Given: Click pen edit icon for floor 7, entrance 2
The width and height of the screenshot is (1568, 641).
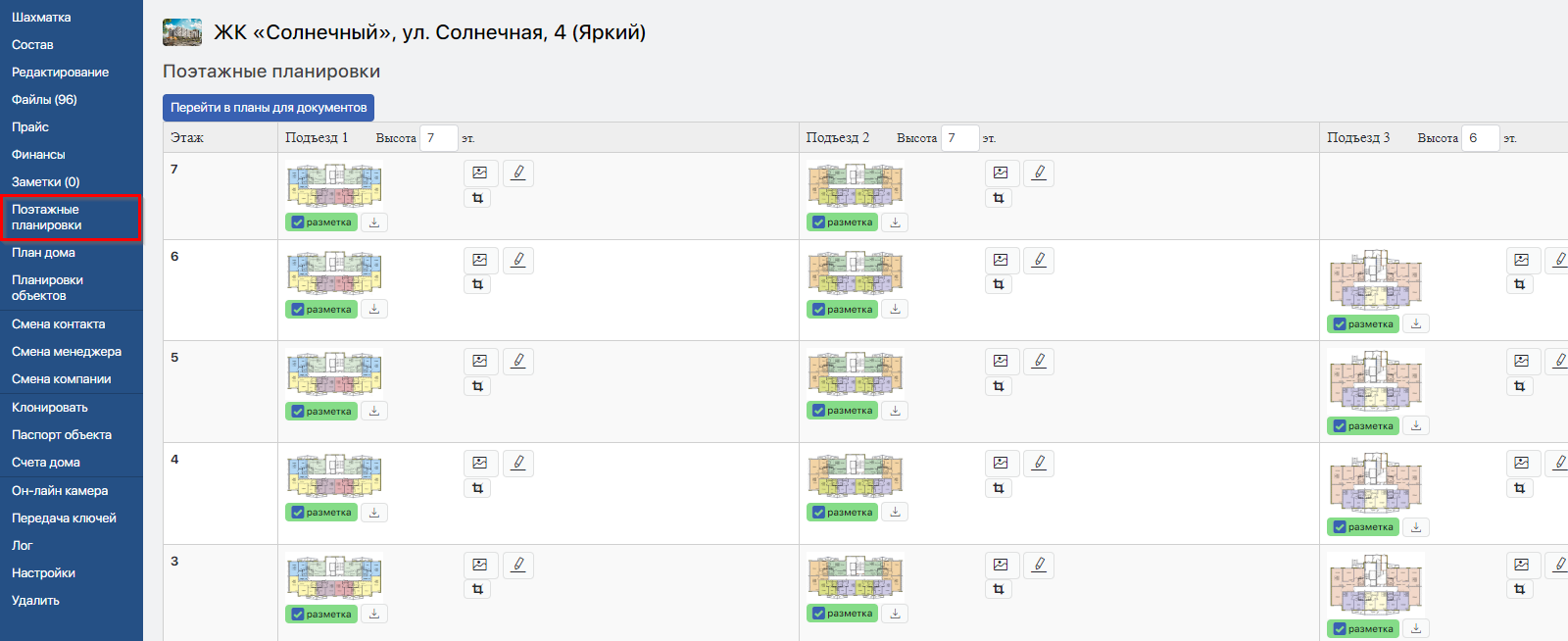Looking at the screenshot, I should (x=1039, y=173).
